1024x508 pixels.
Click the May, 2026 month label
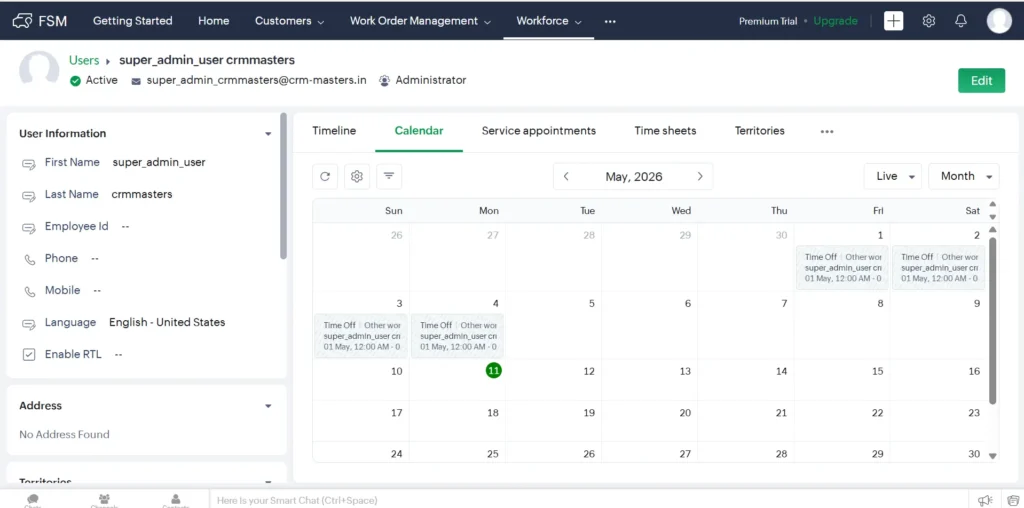click(x=633, y=176)
